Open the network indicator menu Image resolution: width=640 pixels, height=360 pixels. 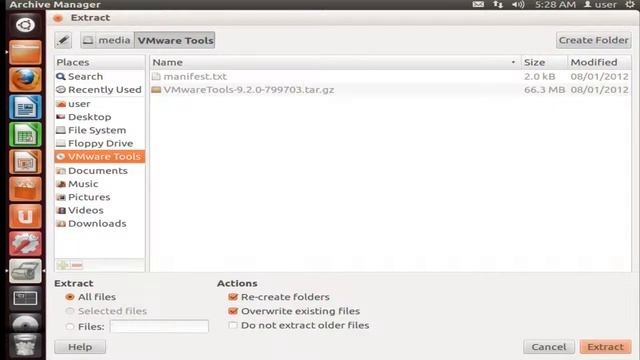[x=498, y=4]
